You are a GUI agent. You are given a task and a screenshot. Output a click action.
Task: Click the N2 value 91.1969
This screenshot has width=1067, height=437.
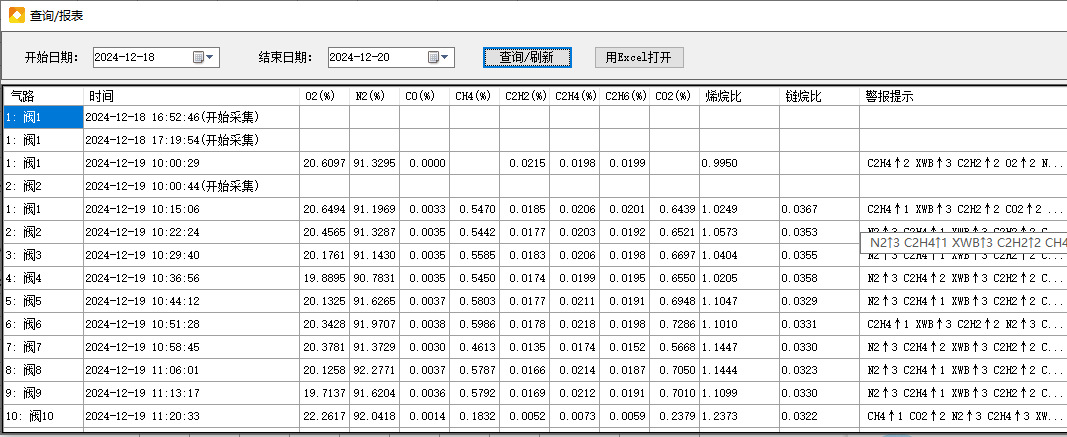(374, 209)
